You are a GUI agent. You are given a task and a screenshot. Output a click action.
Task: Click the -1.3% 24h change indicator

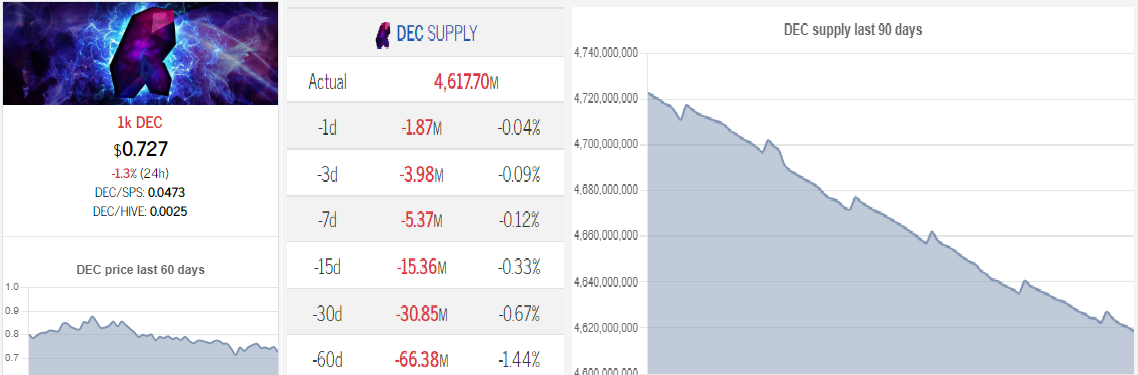point(140,174)
